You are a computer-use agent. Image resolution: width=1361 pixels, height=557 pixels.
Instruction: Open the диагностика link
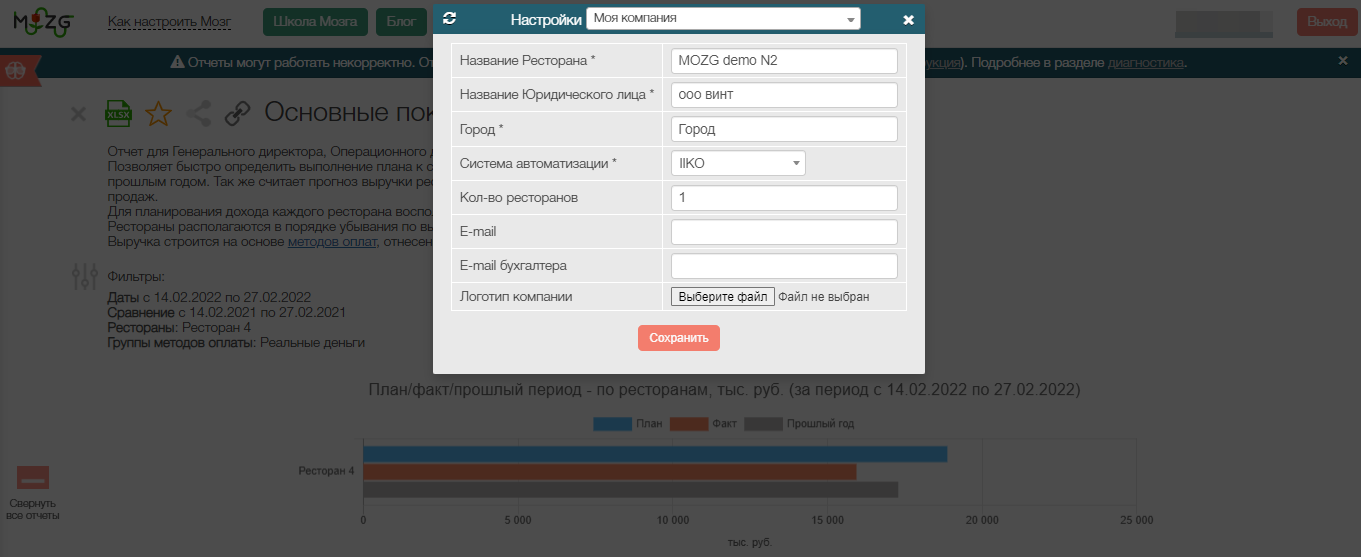(x=1146, y=62)
